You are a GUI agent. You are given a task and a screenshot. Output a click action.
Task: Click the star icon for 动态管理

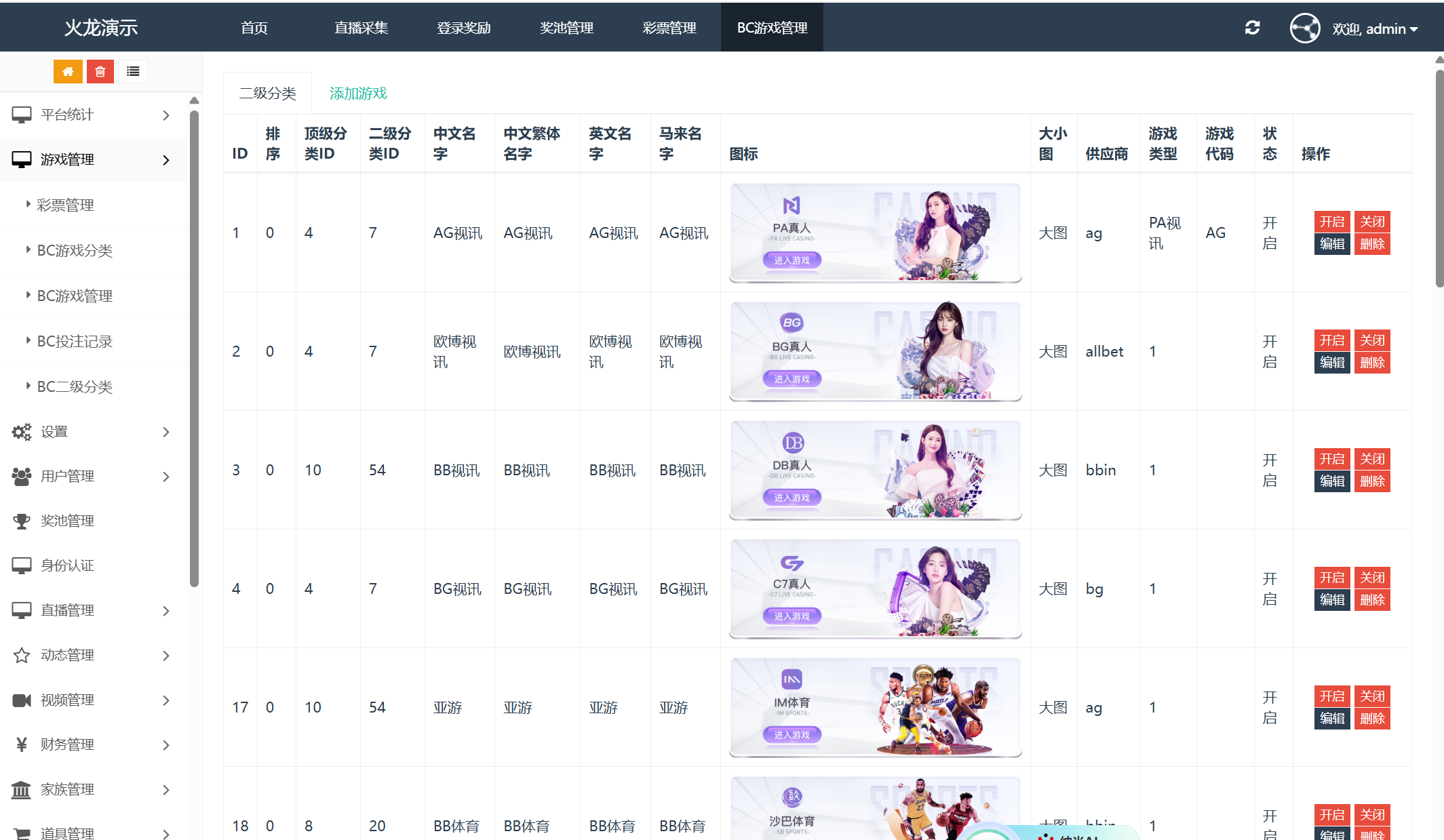pyautogui.click(x=22, y=655)
